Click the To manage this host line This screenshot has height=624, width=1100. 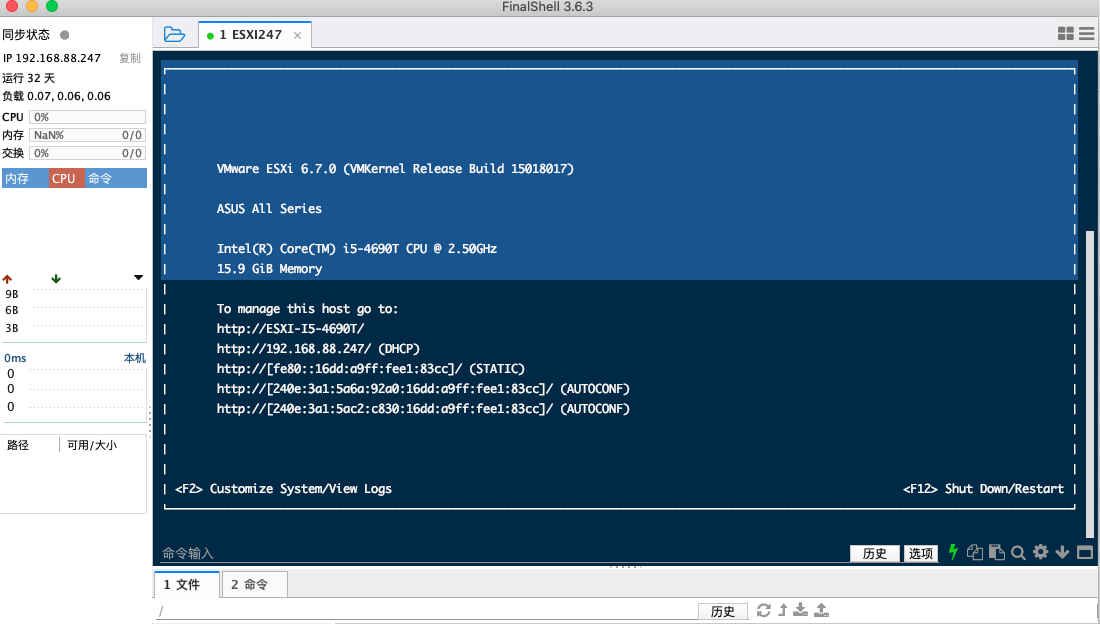[x=307, y=309]
